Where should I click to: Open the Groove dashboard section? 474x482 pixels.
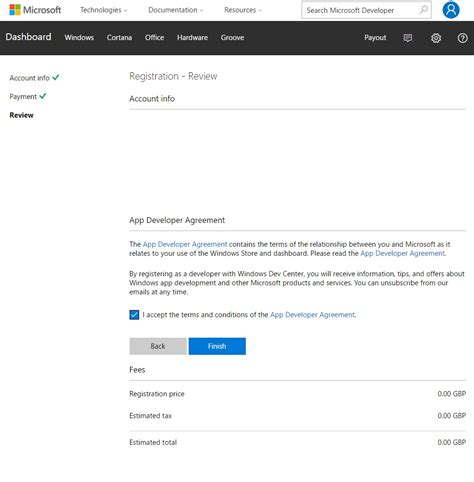coord(232,38)
